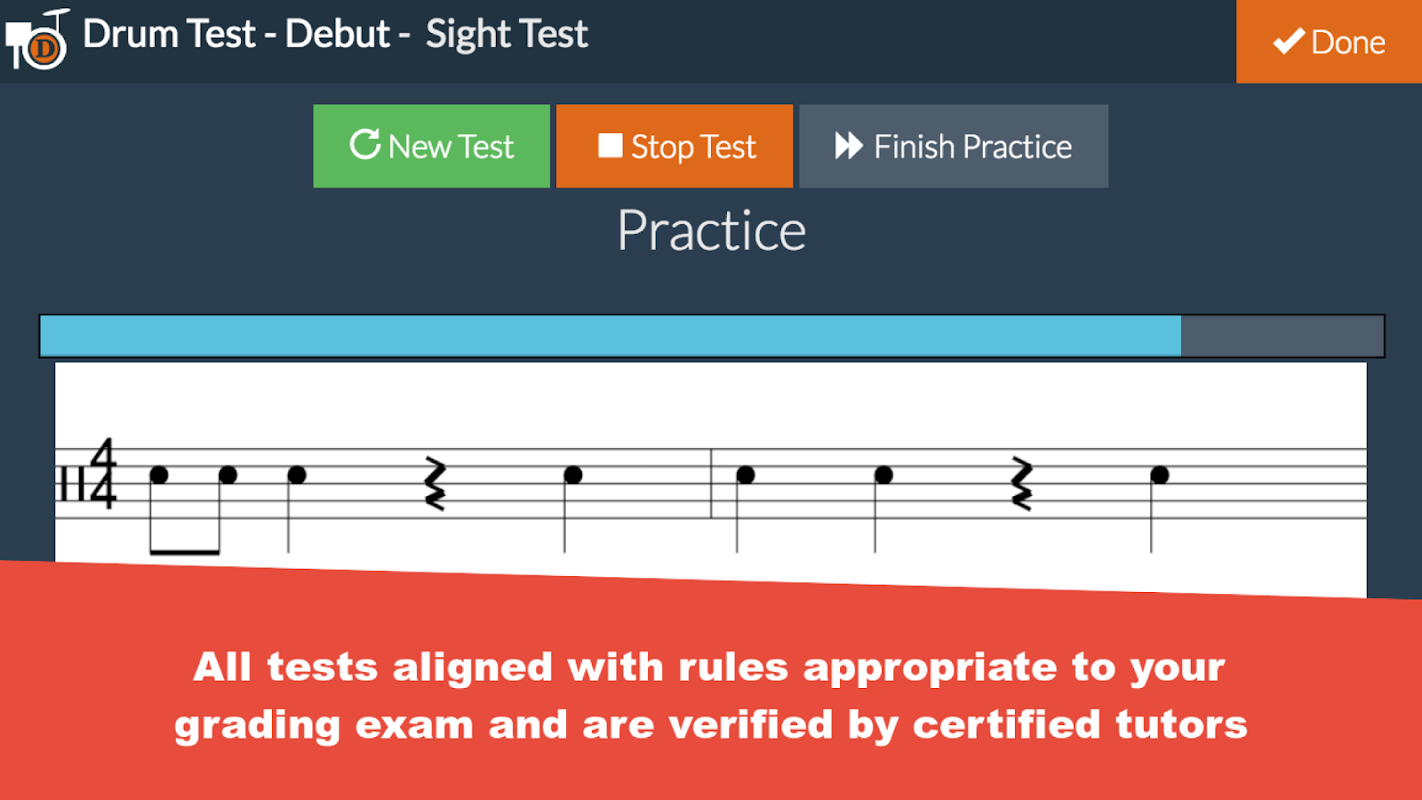Click the filled blue part of progress bar
The width and height of the screenshot is (1422, 800).
(x=610, y=336)
